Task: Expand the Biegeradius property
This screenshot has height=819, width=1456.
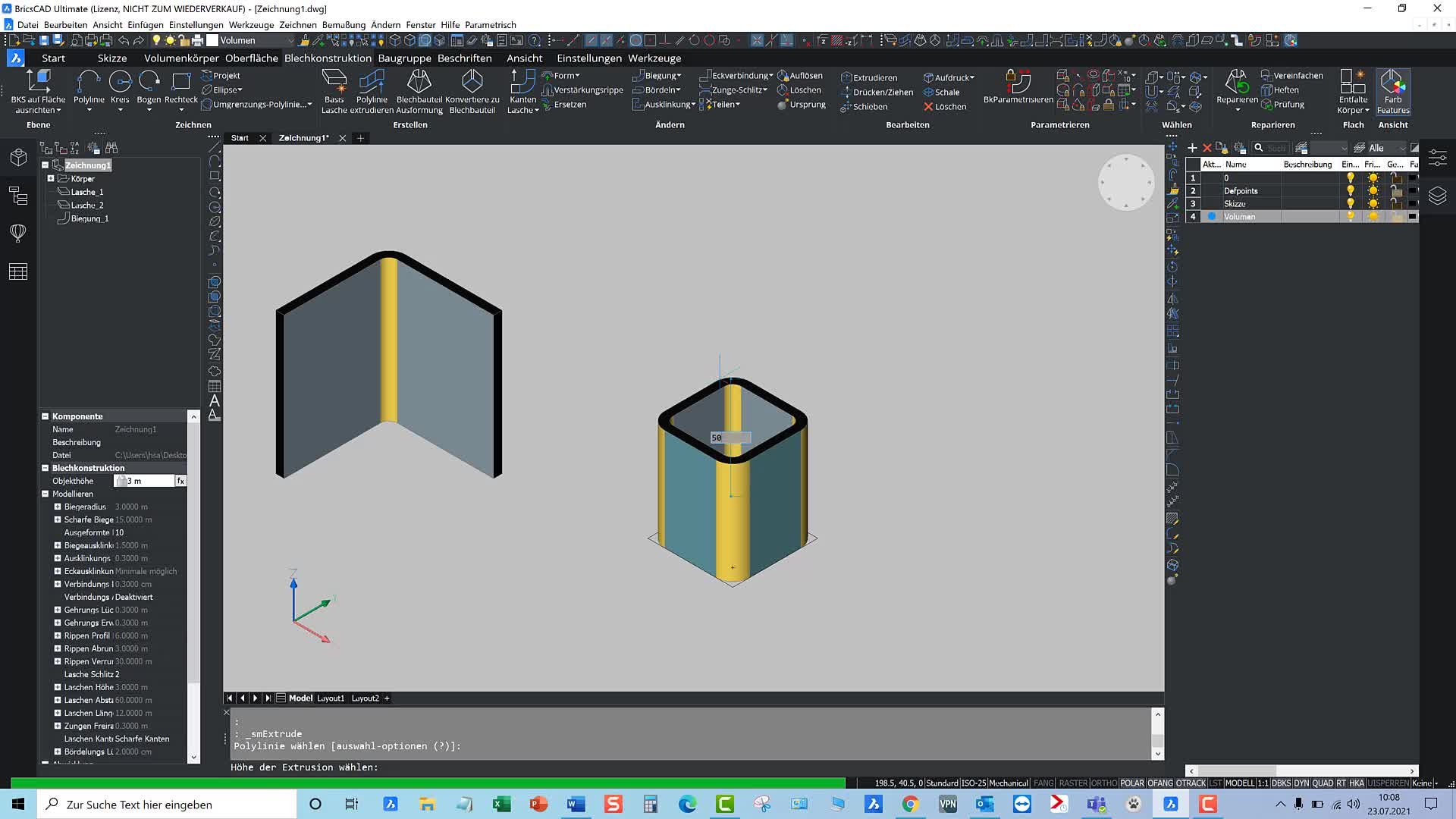Action: (57, 507)
